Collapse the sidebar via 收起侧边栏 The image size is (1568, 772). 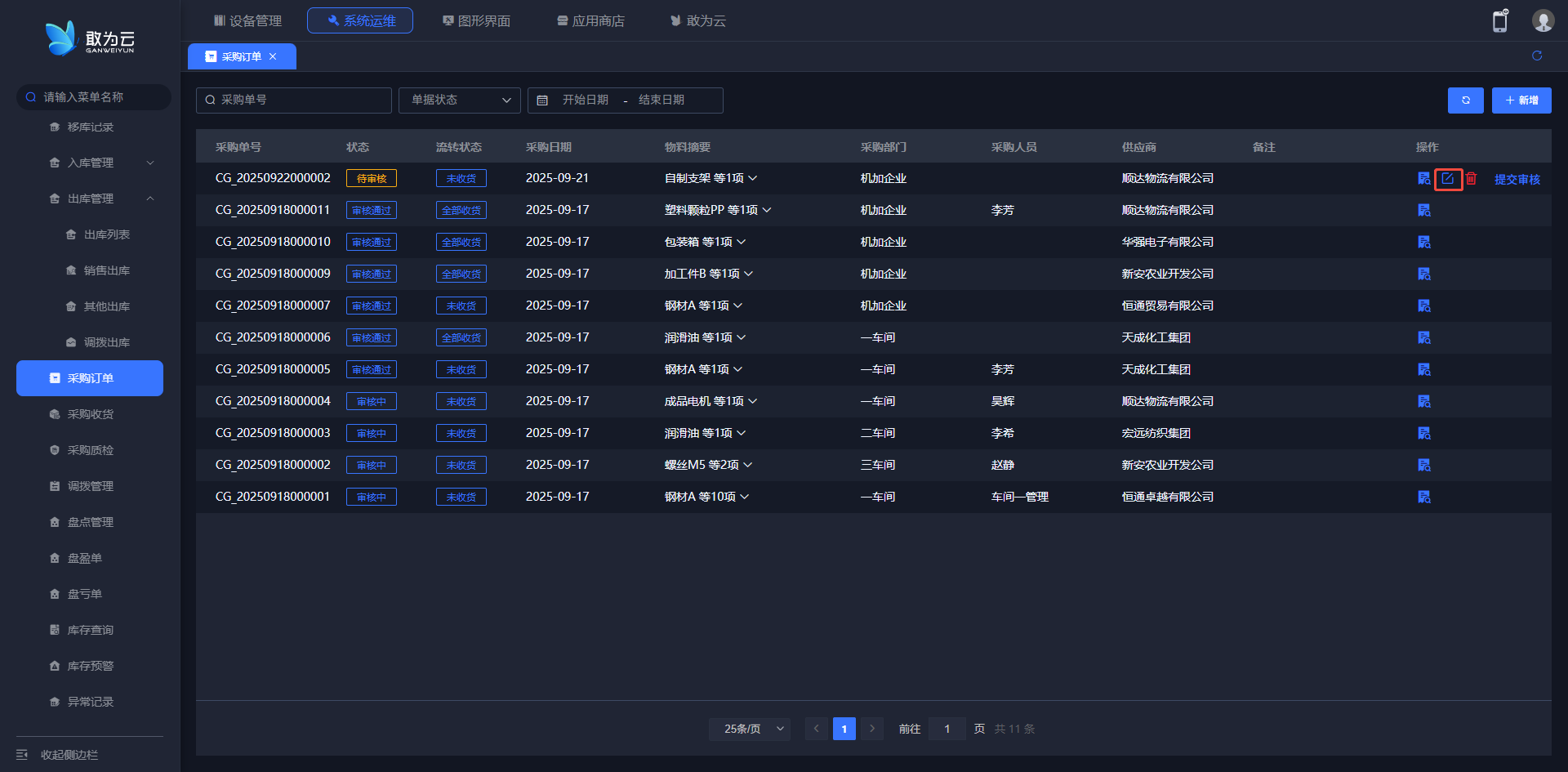[x=69, y=755]
